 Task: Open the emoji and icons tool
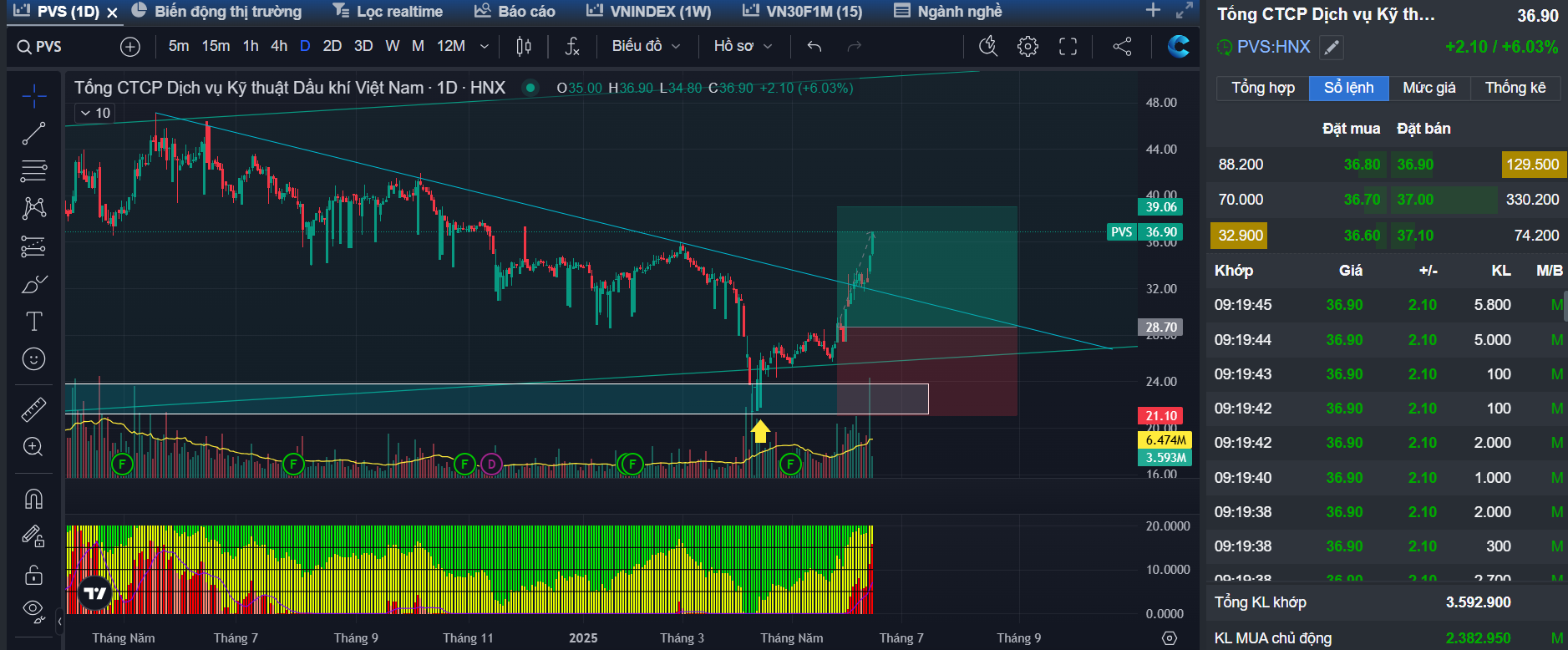click(33, 359)
